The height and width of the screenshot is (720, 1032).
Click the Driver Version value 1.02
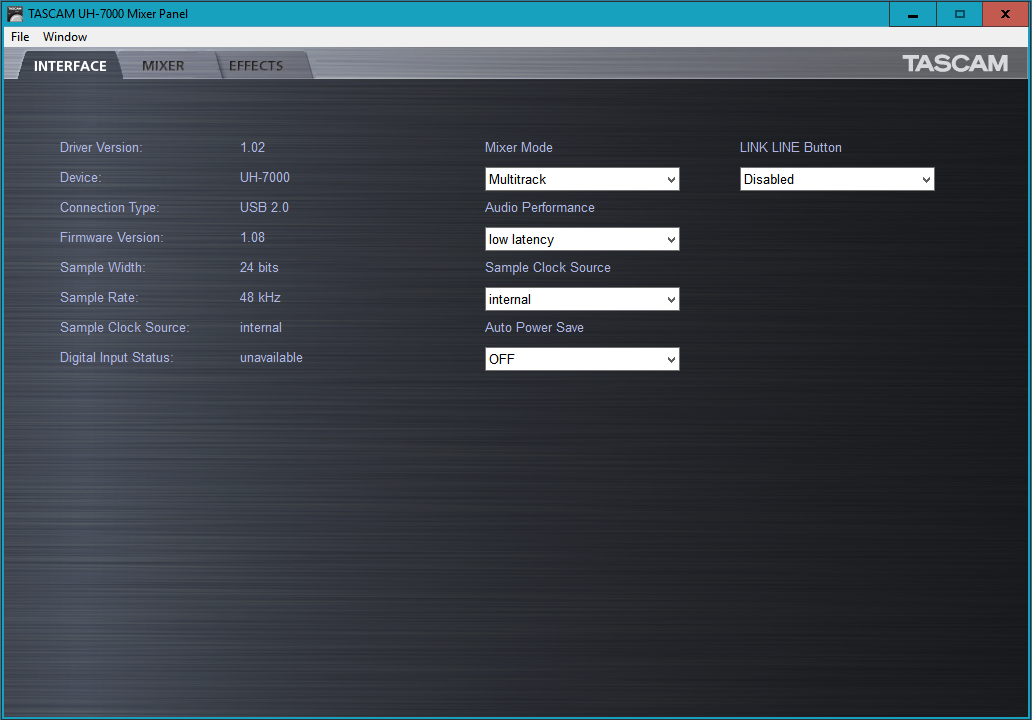(x=253, y=147)
